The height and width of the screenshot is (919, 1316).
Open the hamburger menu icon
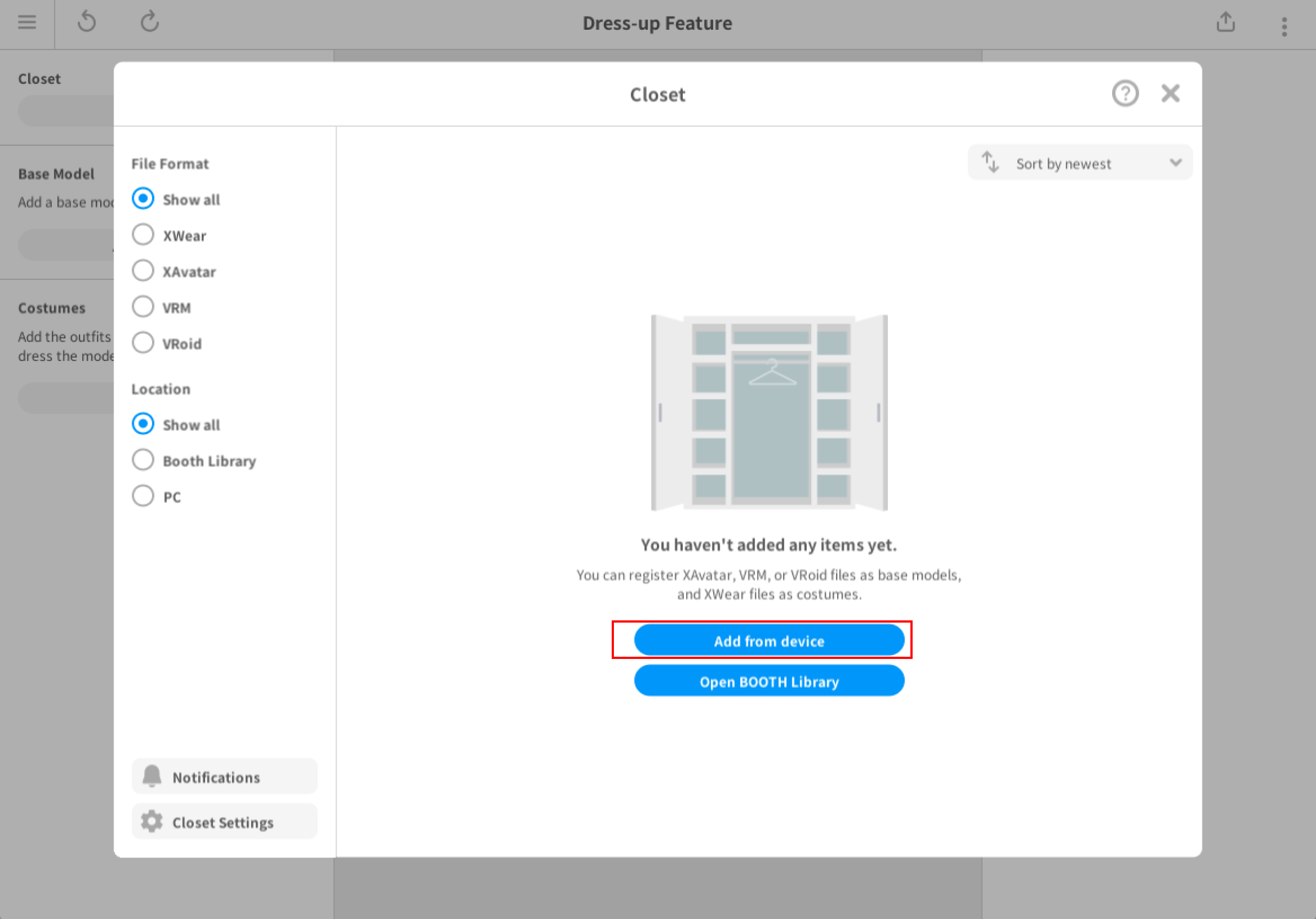click(x=27, y=23)
